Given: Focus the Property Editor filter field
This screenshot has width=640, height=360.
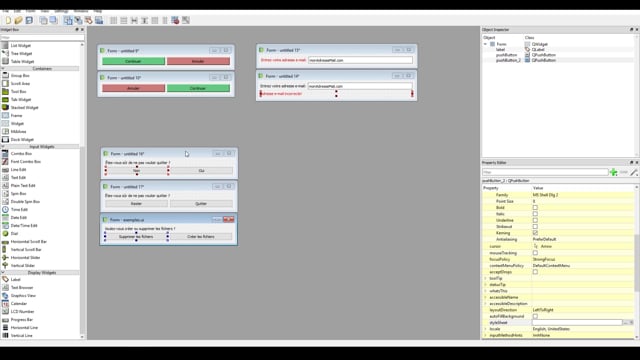Looking at the screenshot, I should [x=545, y=172].
